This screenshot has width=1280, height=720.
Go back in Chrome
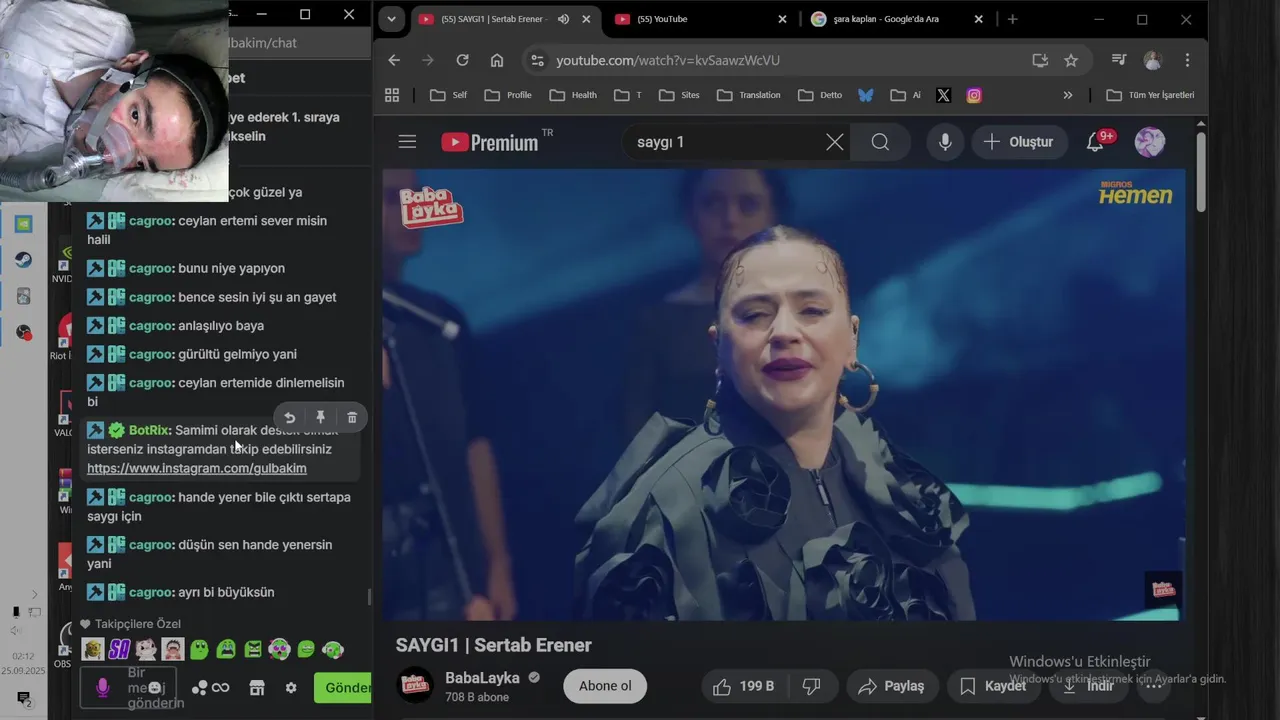pyautogui.click(x=394, y=60)
